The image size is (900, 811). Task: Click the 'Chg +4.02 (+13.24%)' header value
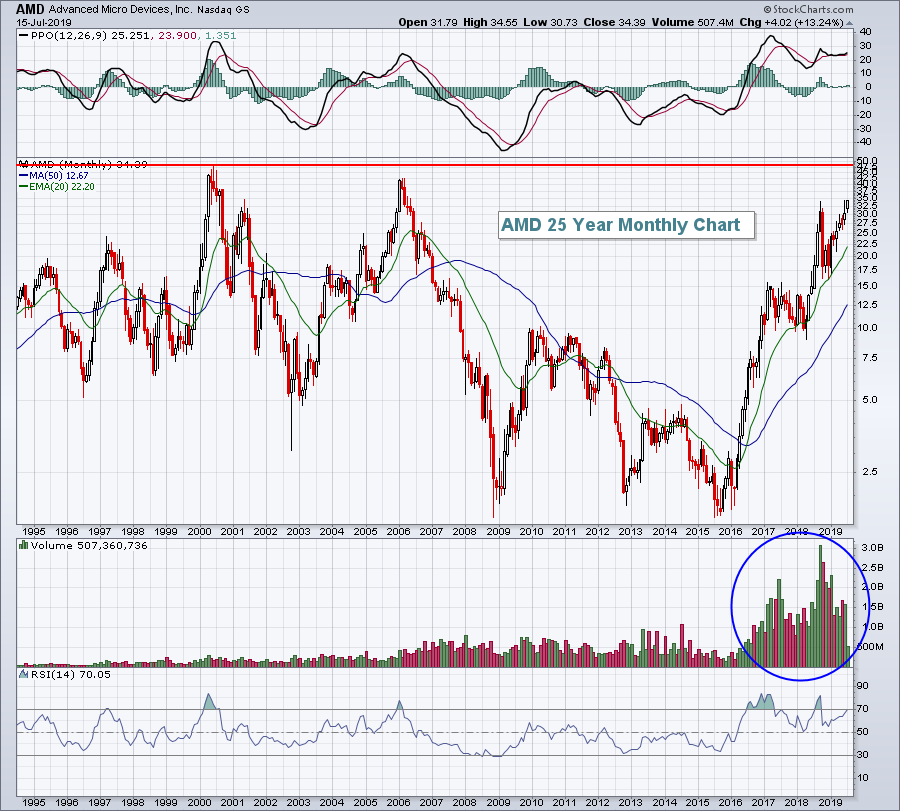point(792,22)
